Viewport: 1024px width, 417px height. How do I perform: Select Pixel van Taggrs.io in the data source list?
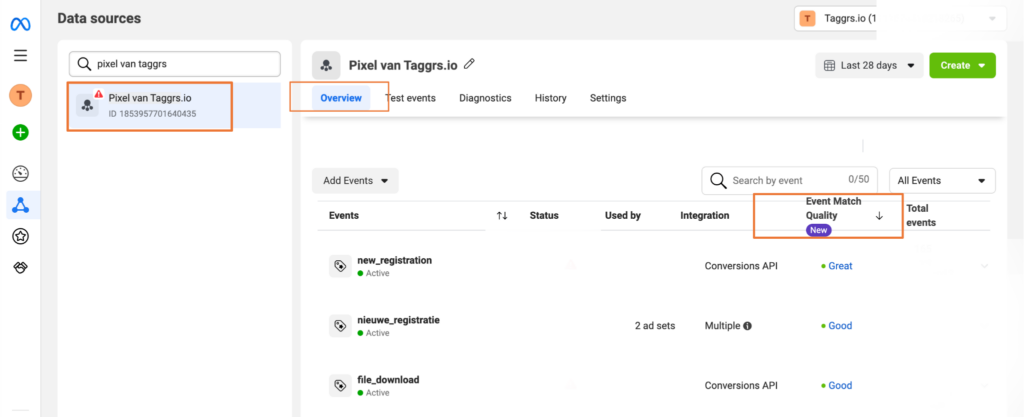click(x=175, y=105)
